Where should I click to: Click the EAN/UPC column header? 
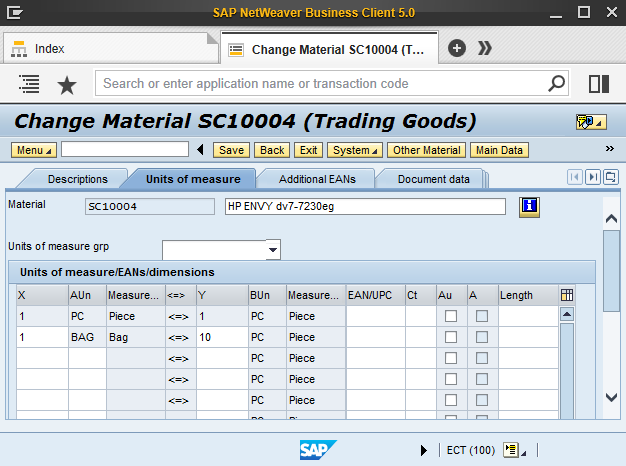click(x=375, y=295)
